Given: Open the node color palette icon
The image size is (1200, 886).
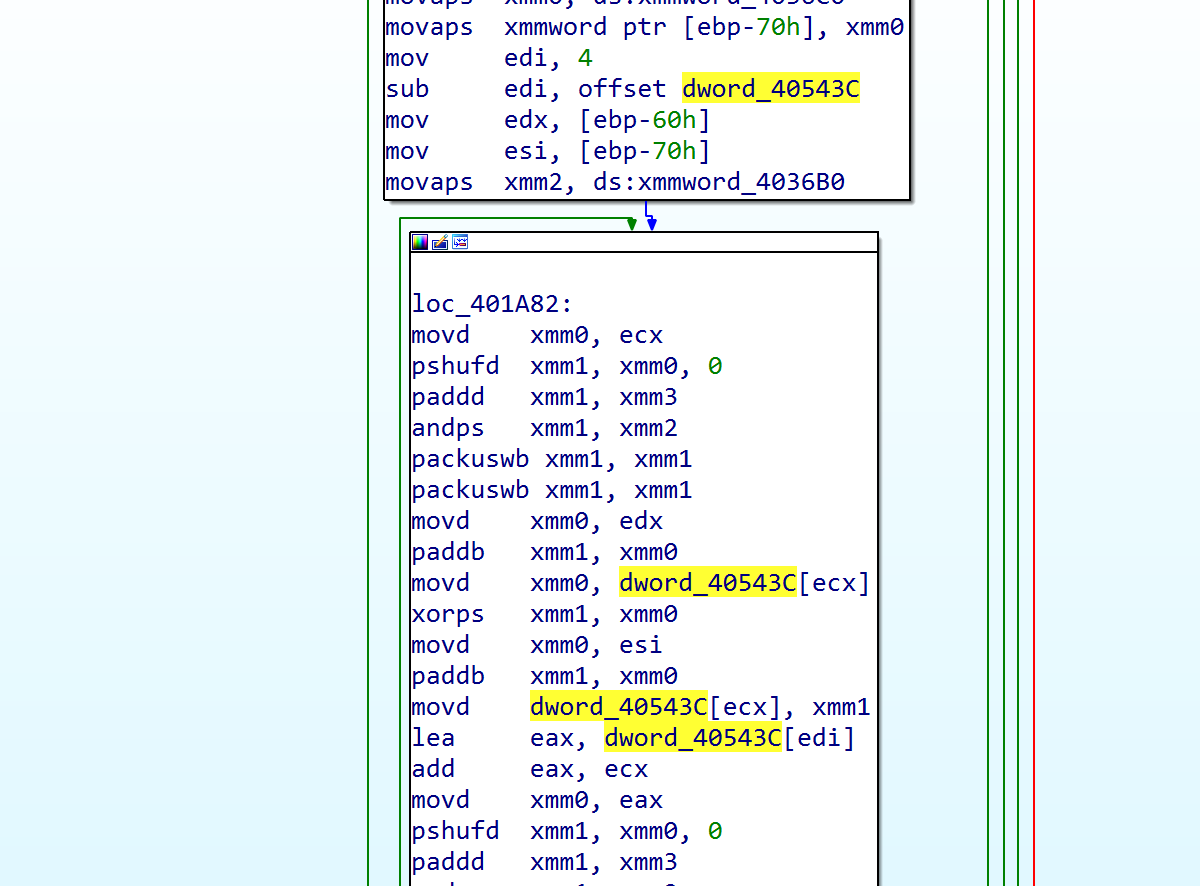Looking at the screenshot, I should tap(419, 241).
